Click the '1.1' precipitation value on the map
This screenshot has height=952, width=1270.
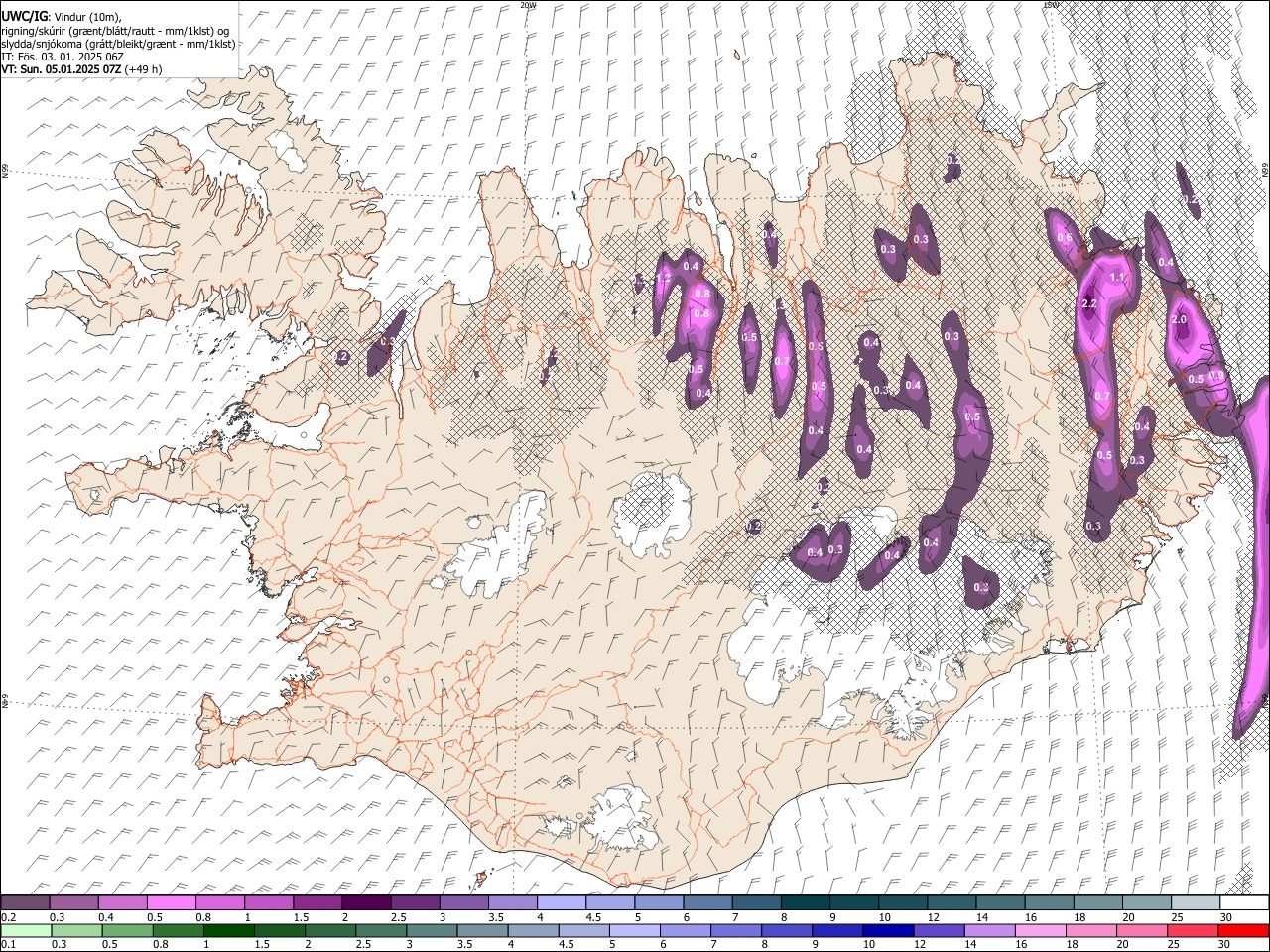1118,278
